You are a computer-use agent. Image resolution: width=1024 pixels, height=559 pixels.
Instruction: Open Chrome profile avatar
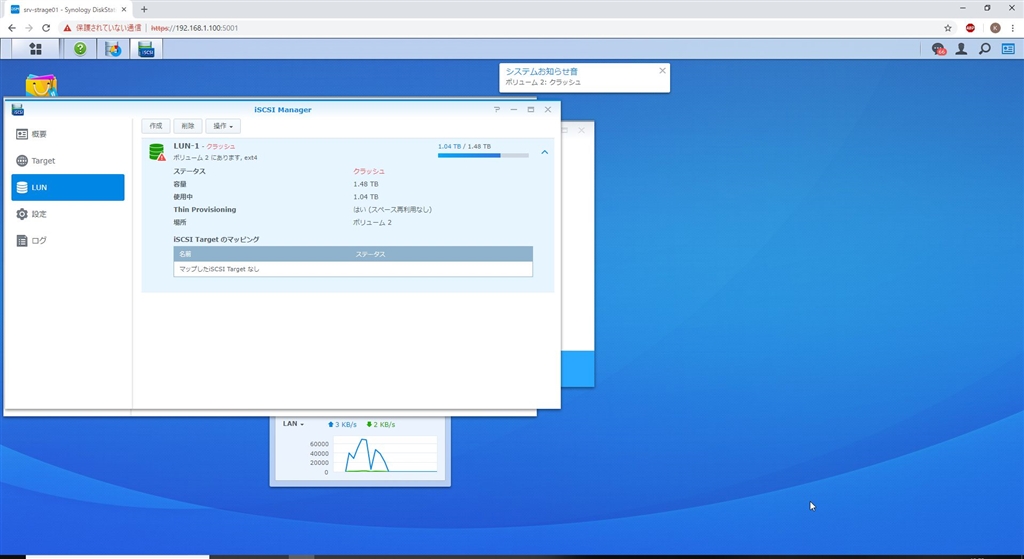pyautogui.click(x=995, y=28)
